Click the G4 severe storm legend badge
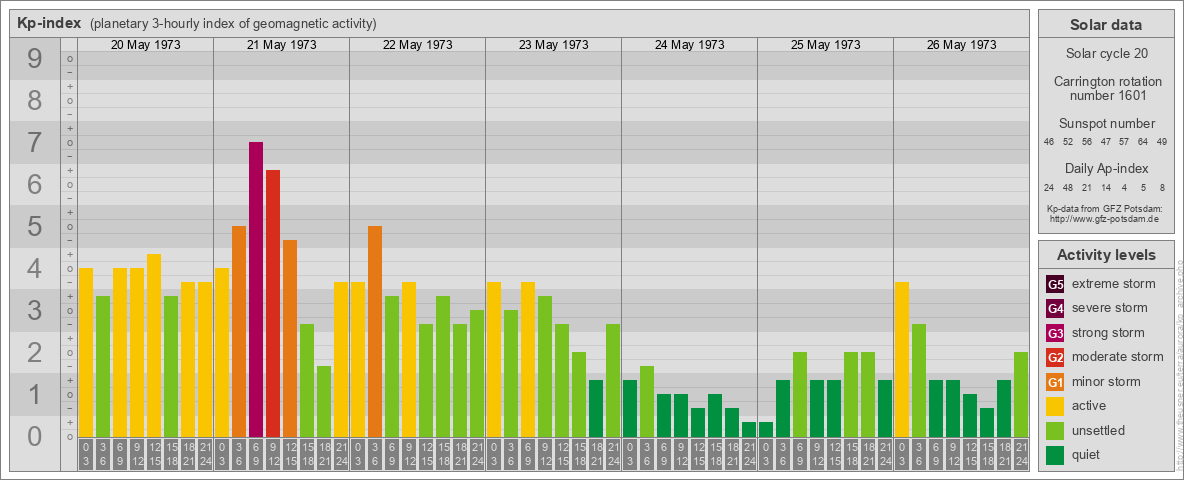The height and width of the screenshot is (480, 1184). click(1055, 308)
